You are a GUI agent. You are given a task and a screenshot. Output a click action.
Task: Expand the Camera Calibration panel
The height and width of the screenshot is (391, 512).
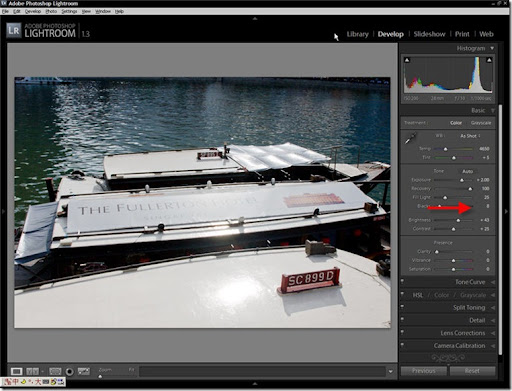coord(493,346)
